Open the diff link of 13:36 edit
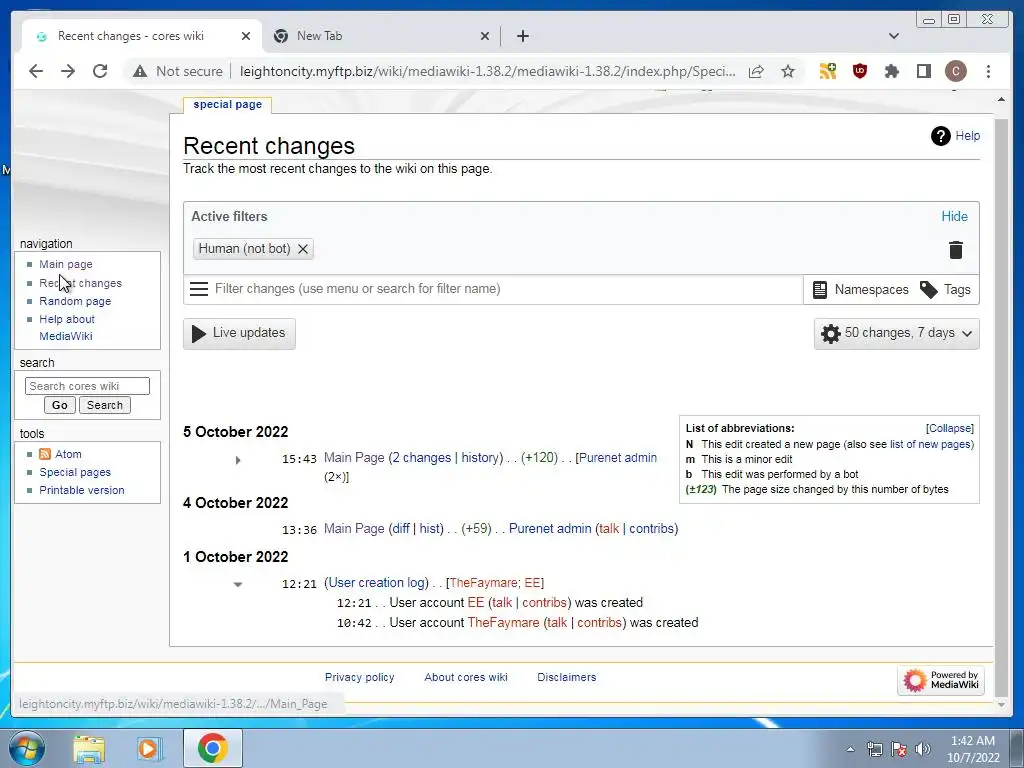The width and height of the screenshot is (1024, 768). click(x=401, y=528)
